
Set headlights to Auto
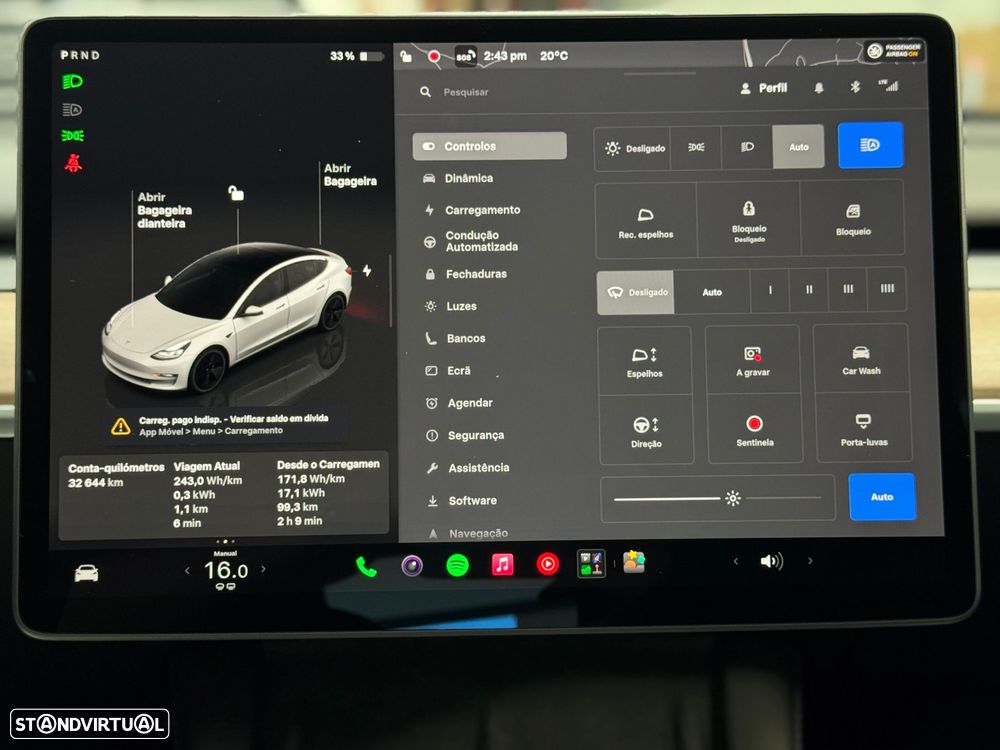click(x=798, y=147)
